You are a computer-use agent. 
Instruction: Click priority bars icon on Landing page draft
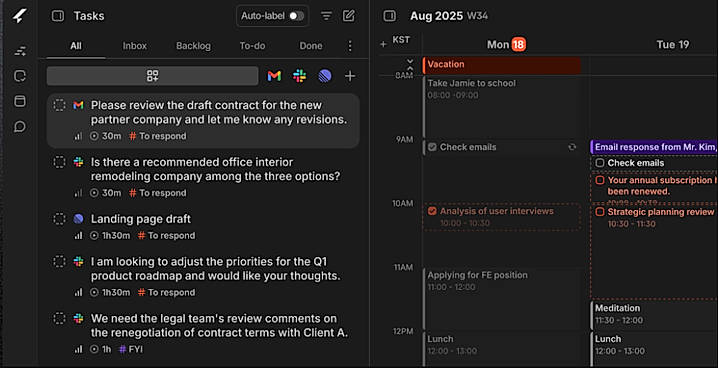point(78,235)
